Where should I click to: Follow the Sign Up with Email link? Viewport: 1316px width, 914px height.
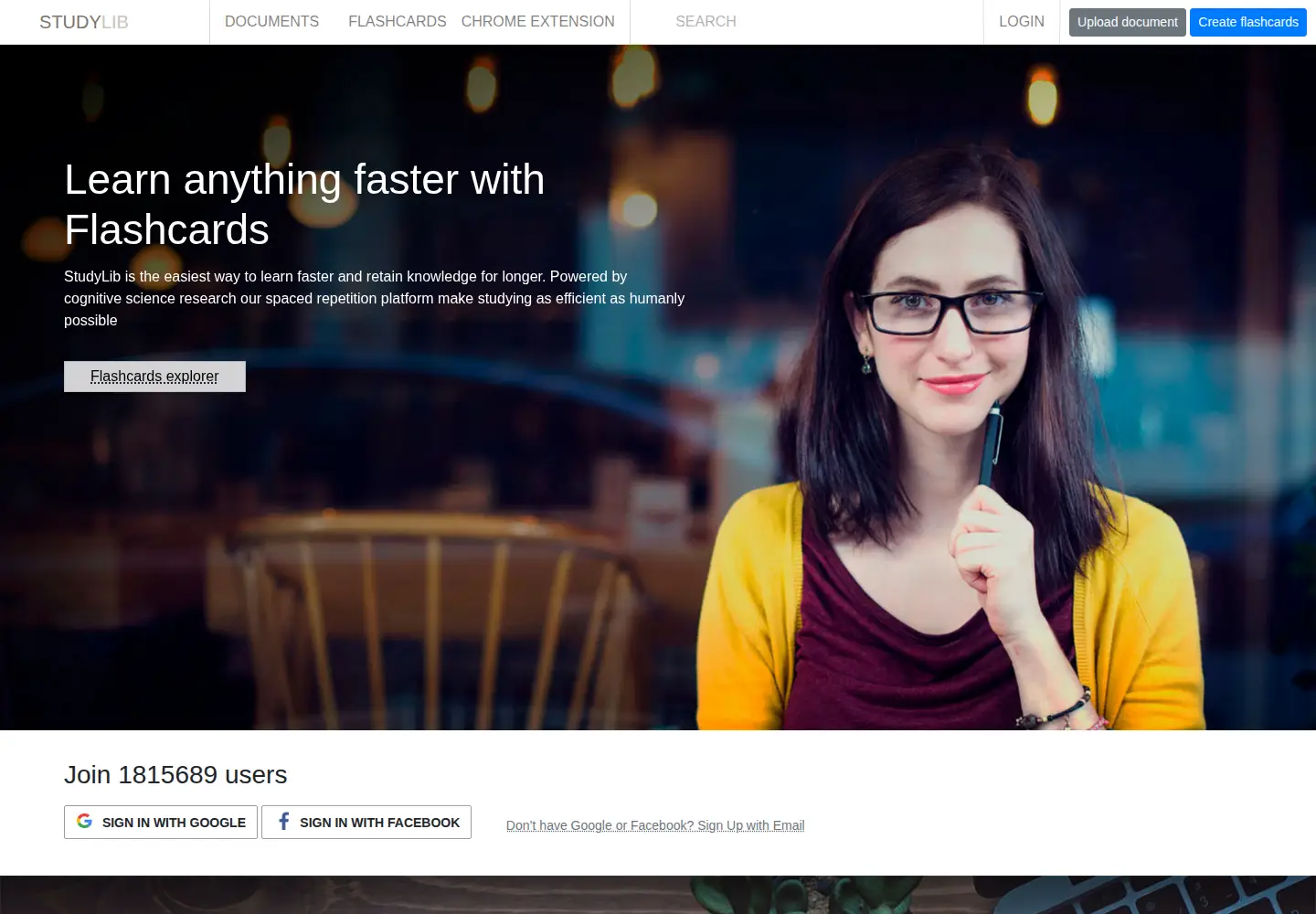pyautogui.click(x=655, y=825)
